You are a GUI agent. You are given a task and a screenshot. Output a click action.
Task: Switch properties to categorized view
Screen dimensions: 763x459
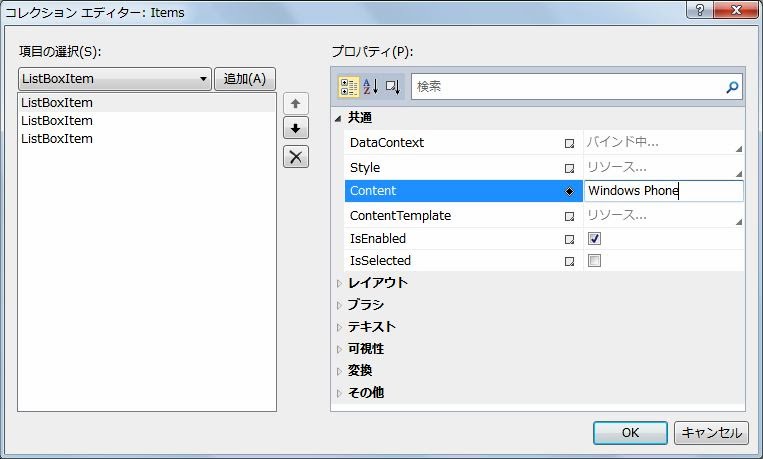click(349, 87)
